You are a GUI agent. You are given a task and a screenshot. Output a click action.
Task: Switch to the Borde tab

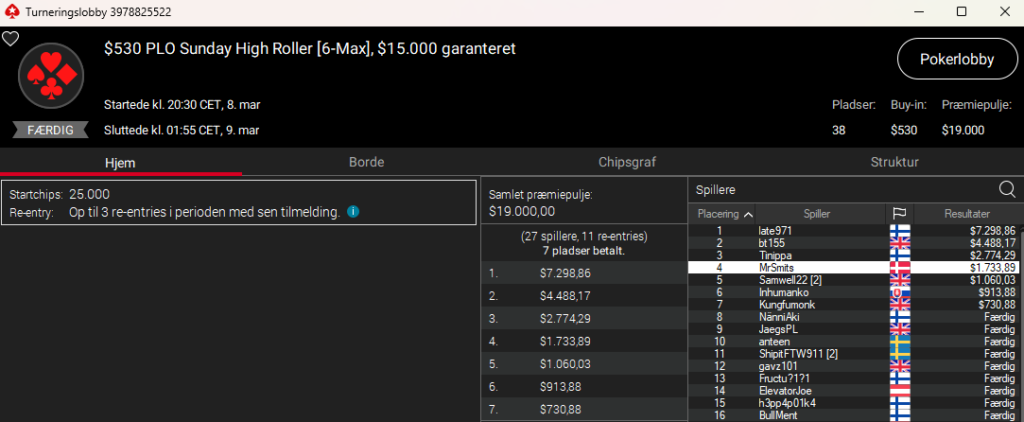366,162
